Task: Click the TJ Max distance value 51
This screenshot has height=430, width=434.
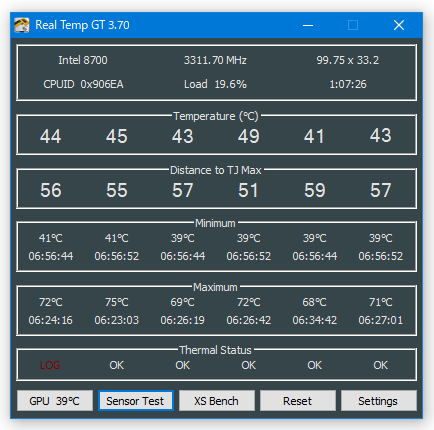Action: point(248,190)
